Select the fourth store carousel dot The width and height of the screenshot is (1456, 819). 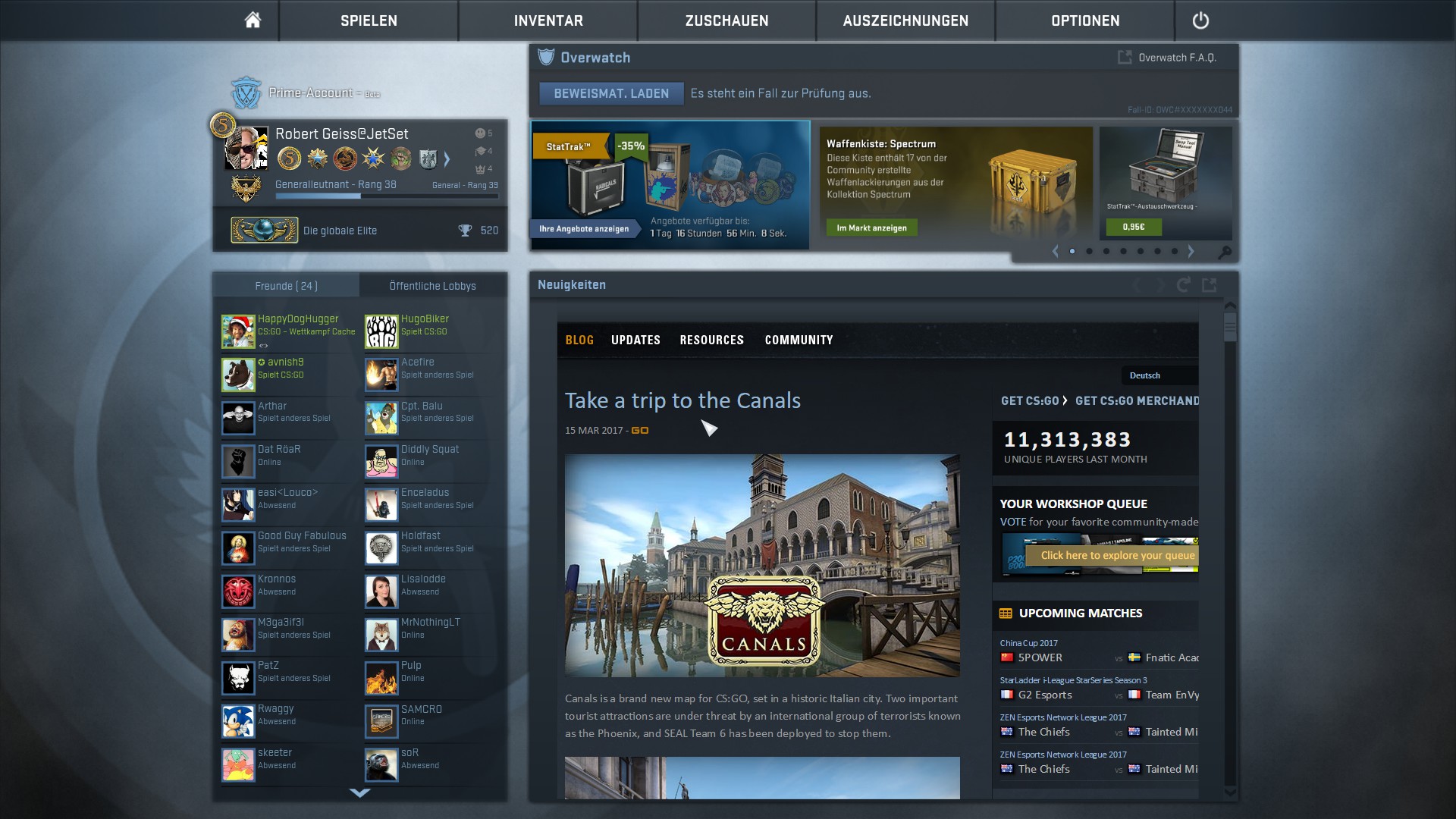pyautogui.click(x=1123, y=251)
